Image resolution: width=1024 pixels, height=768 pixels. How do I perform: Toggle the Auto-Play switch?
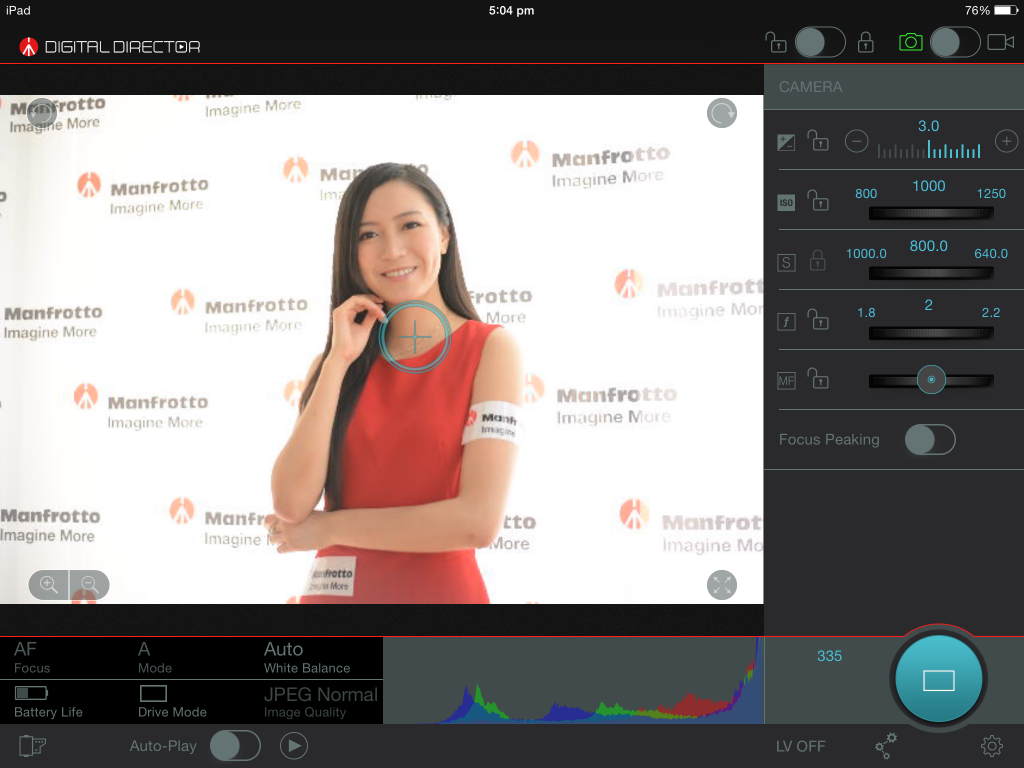pyautogui.click(x=235, y=745)
